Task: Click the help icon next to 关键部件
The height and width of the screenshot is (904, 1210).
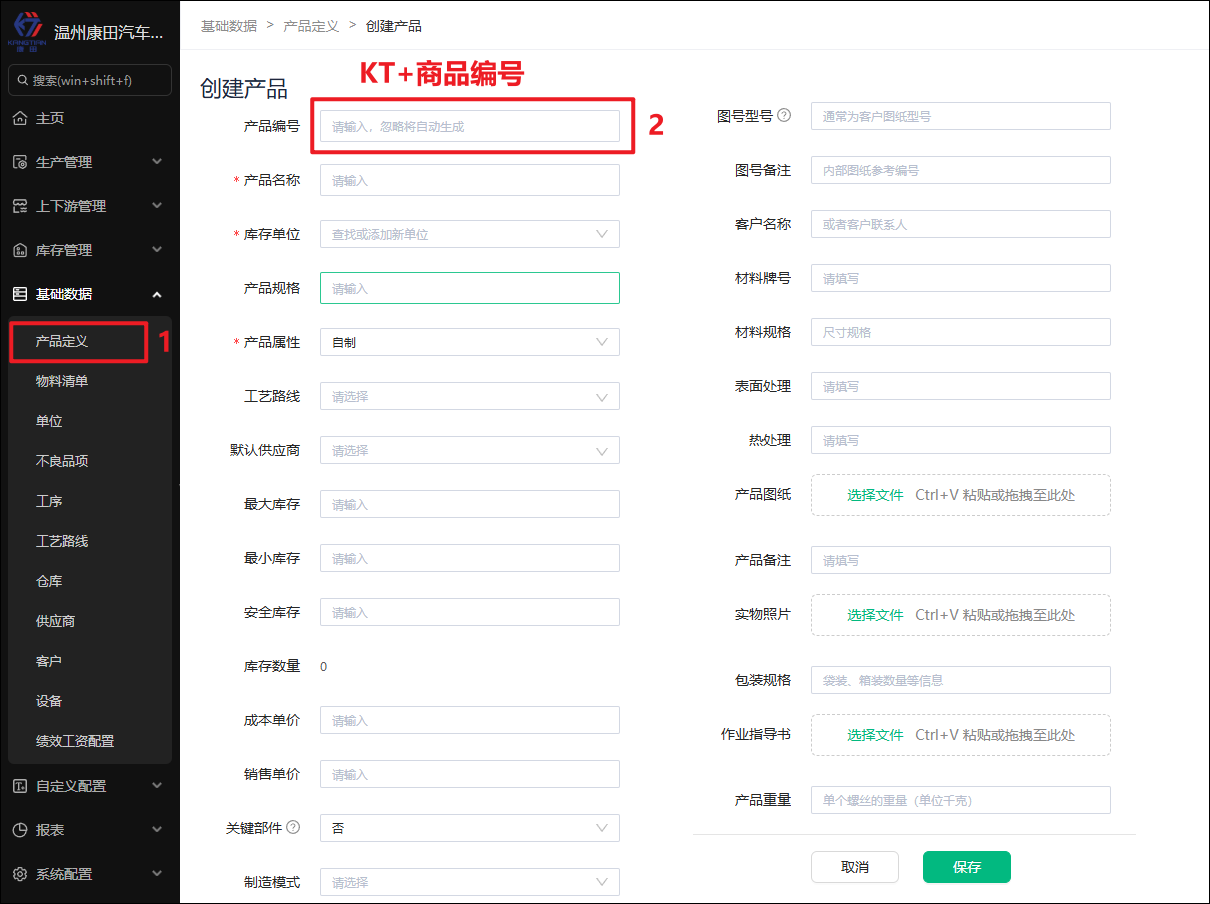Action: click(293, 827)
